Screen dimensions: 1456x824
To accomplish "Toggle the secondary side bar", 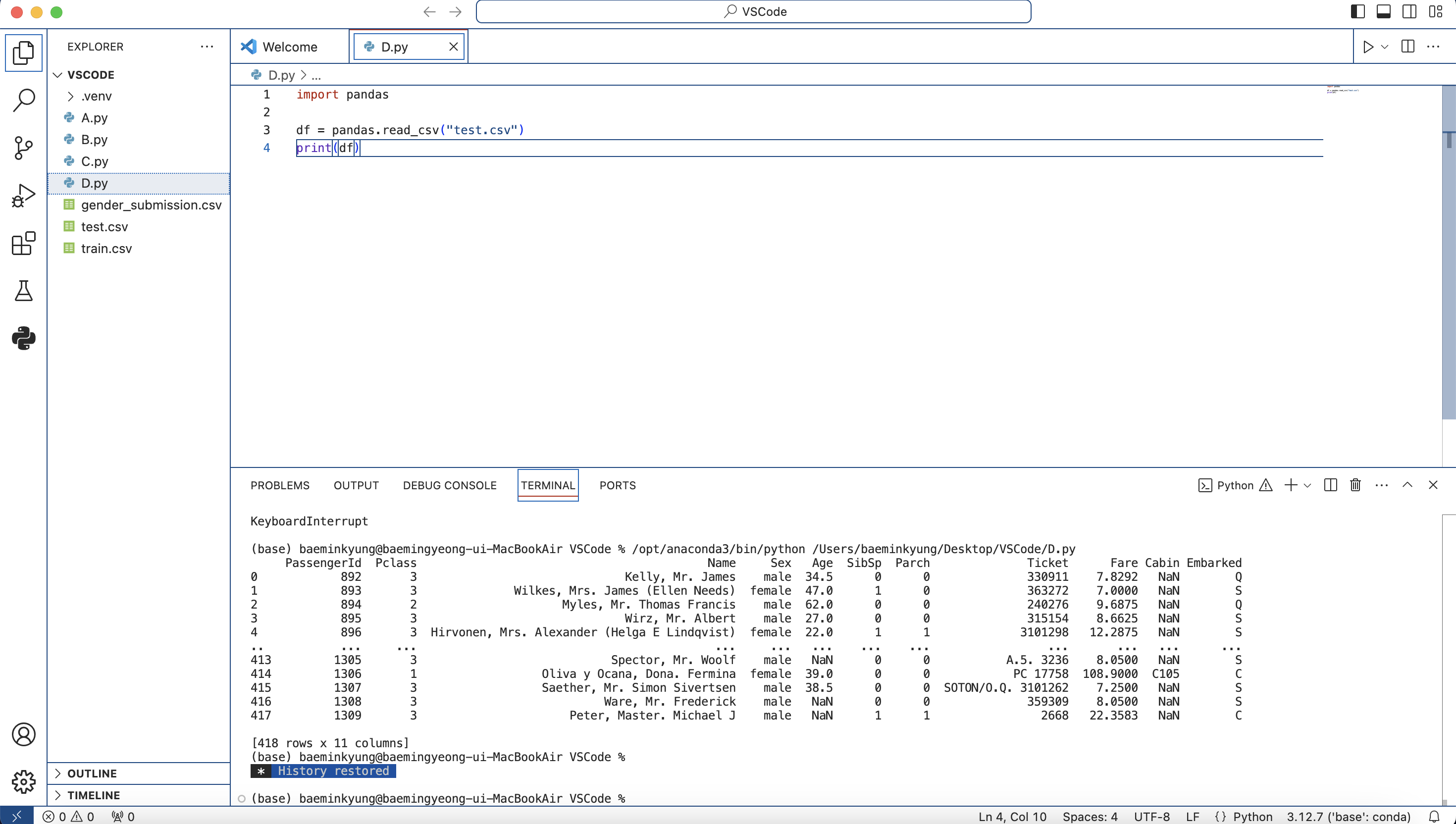I will tap(1409, 11).
